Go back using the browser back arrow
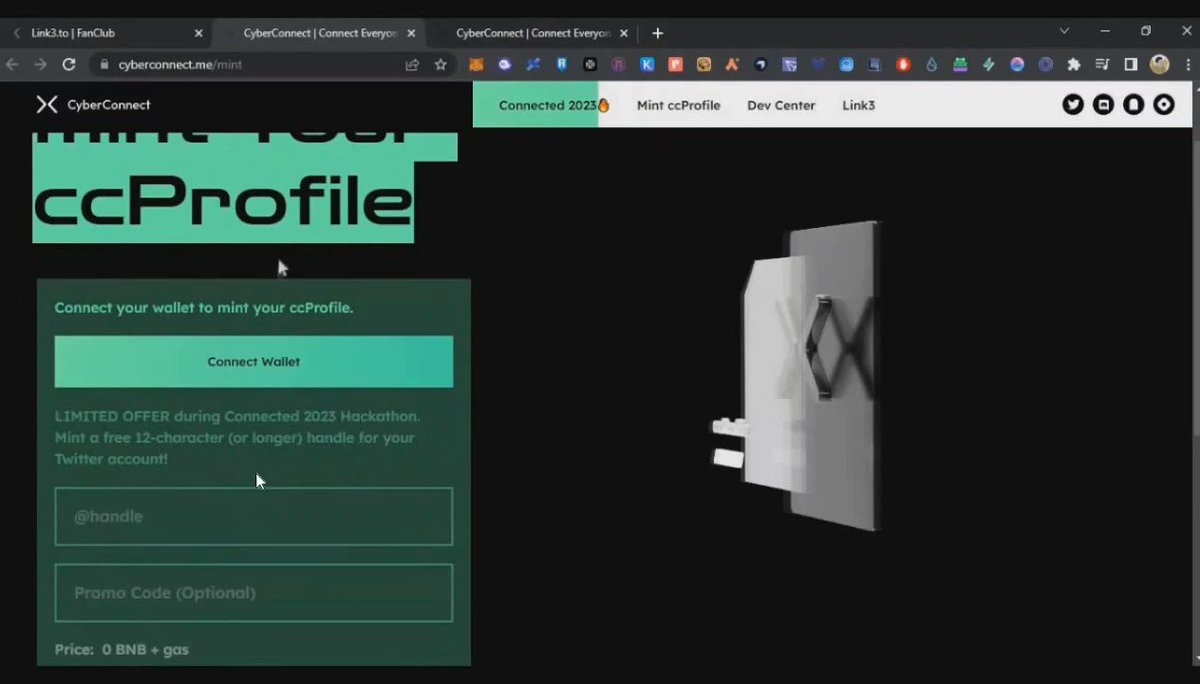Image resolution: width=1200 pixels, height=684 pixels. pyautogui.click(x=12, y=64)
